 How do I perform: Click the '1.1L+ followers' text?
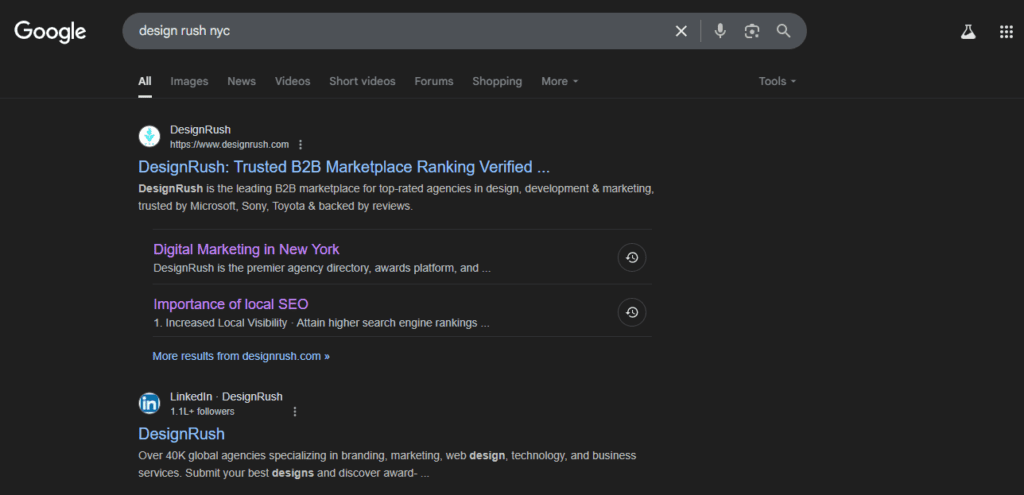(202, 411)
